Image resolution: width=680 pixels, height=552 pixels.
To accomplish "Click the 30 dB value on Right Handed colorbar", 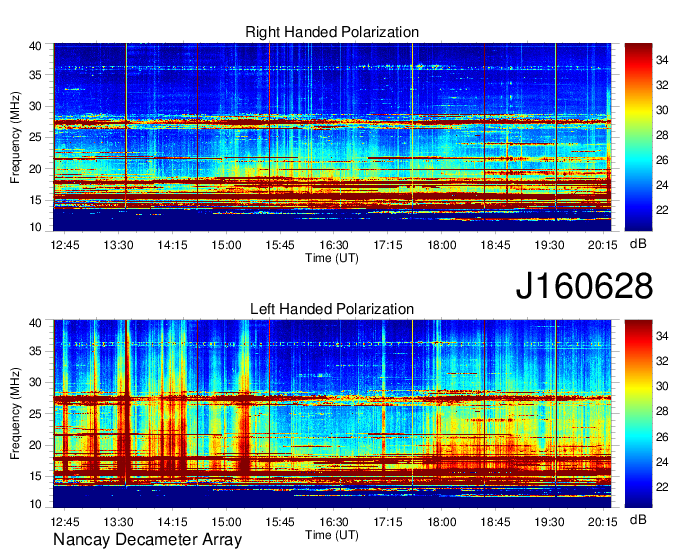I will pyautogui.click(x=662, y=110).
